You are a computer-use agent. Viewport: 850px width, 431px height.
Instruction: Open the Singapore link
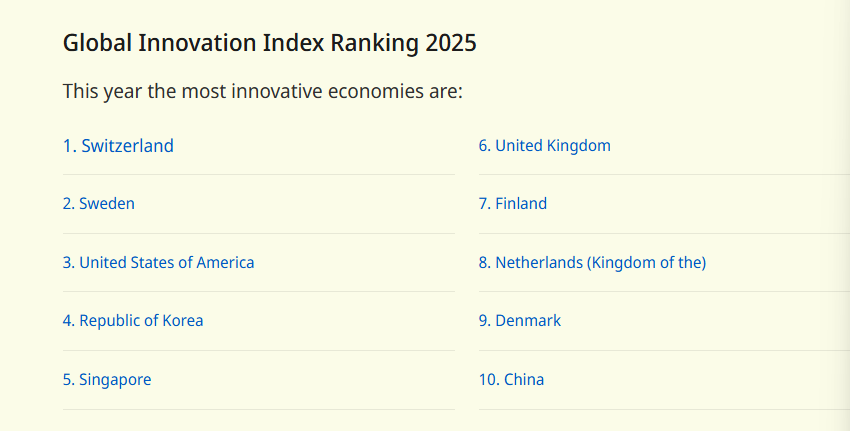click(x=107, y=380)
